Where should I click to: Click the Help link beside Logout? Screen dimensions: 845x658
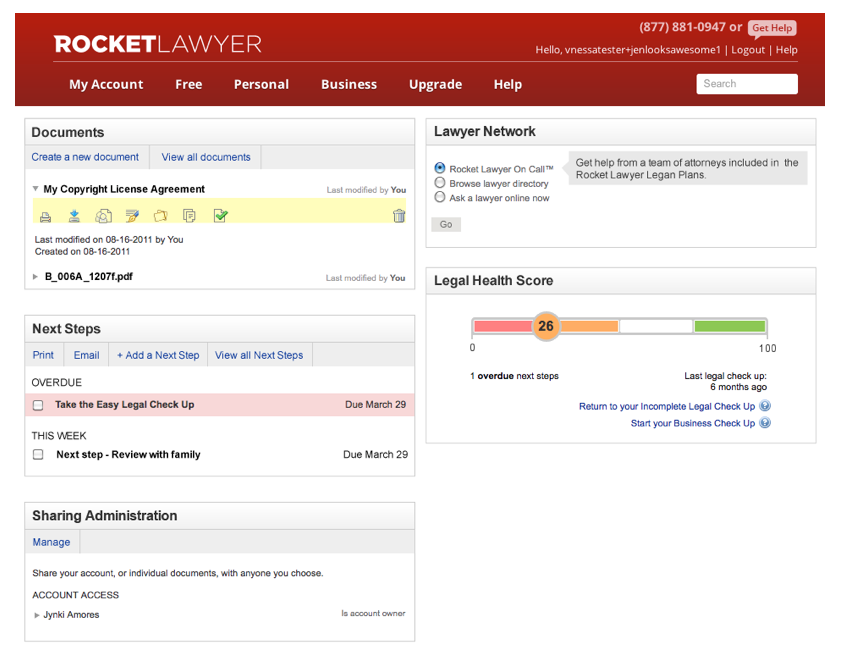click(x=786, y=50)
